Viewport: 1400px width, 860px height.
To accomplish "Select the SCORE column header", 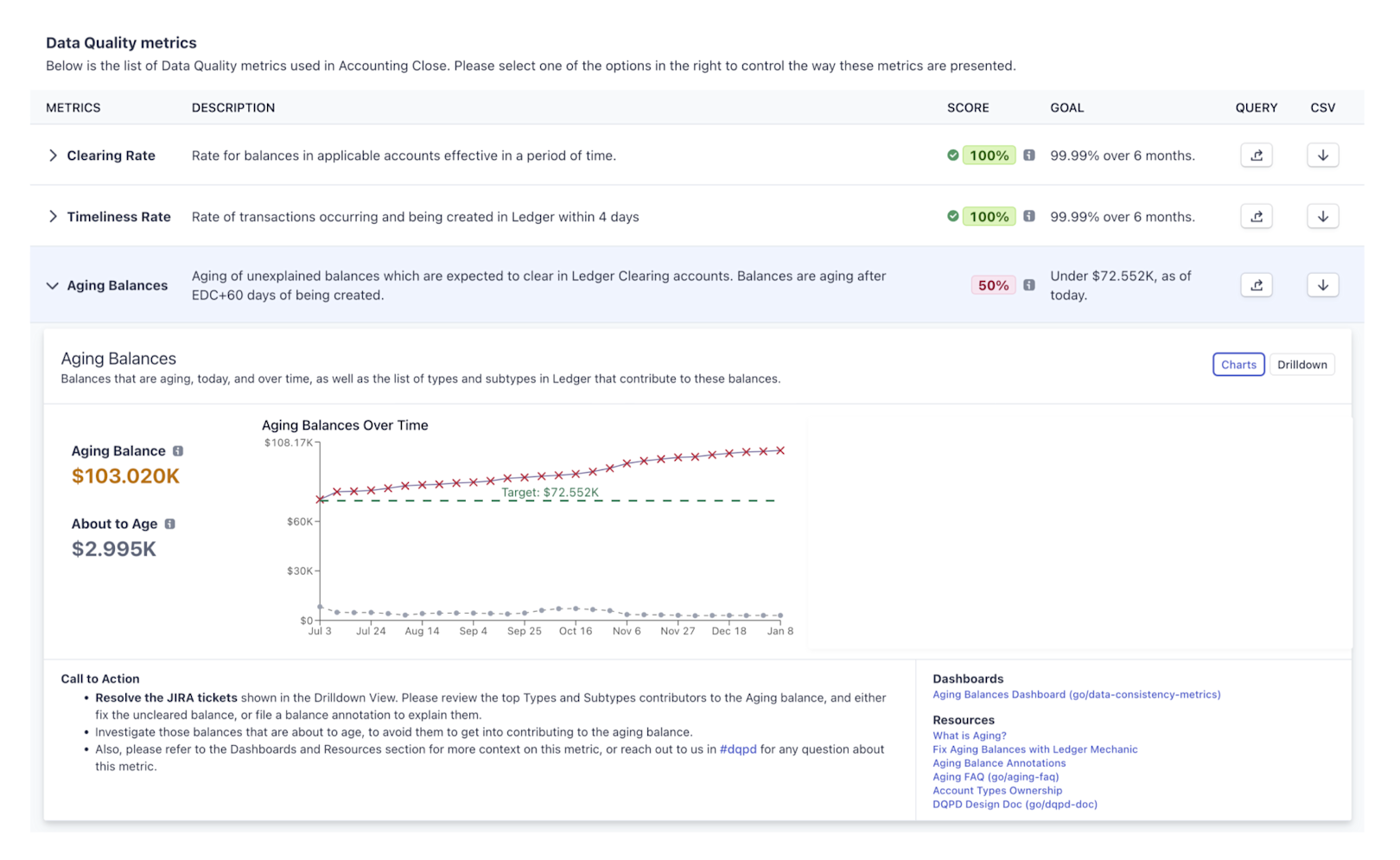I will pyautogui.click(x=967, y=107).
